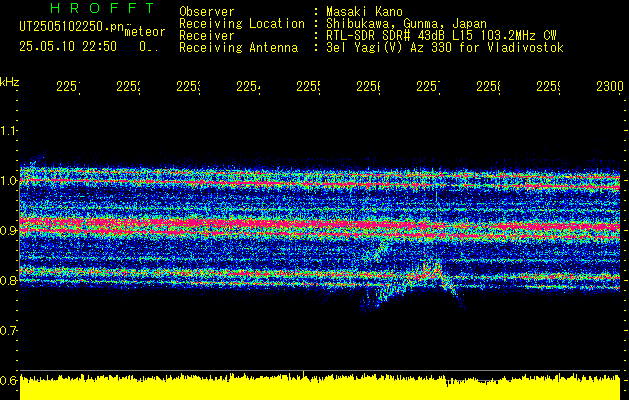Click the 1.1 frequency axis label
This screenshot has height=400, width=629.
click(x=8, y=130)
